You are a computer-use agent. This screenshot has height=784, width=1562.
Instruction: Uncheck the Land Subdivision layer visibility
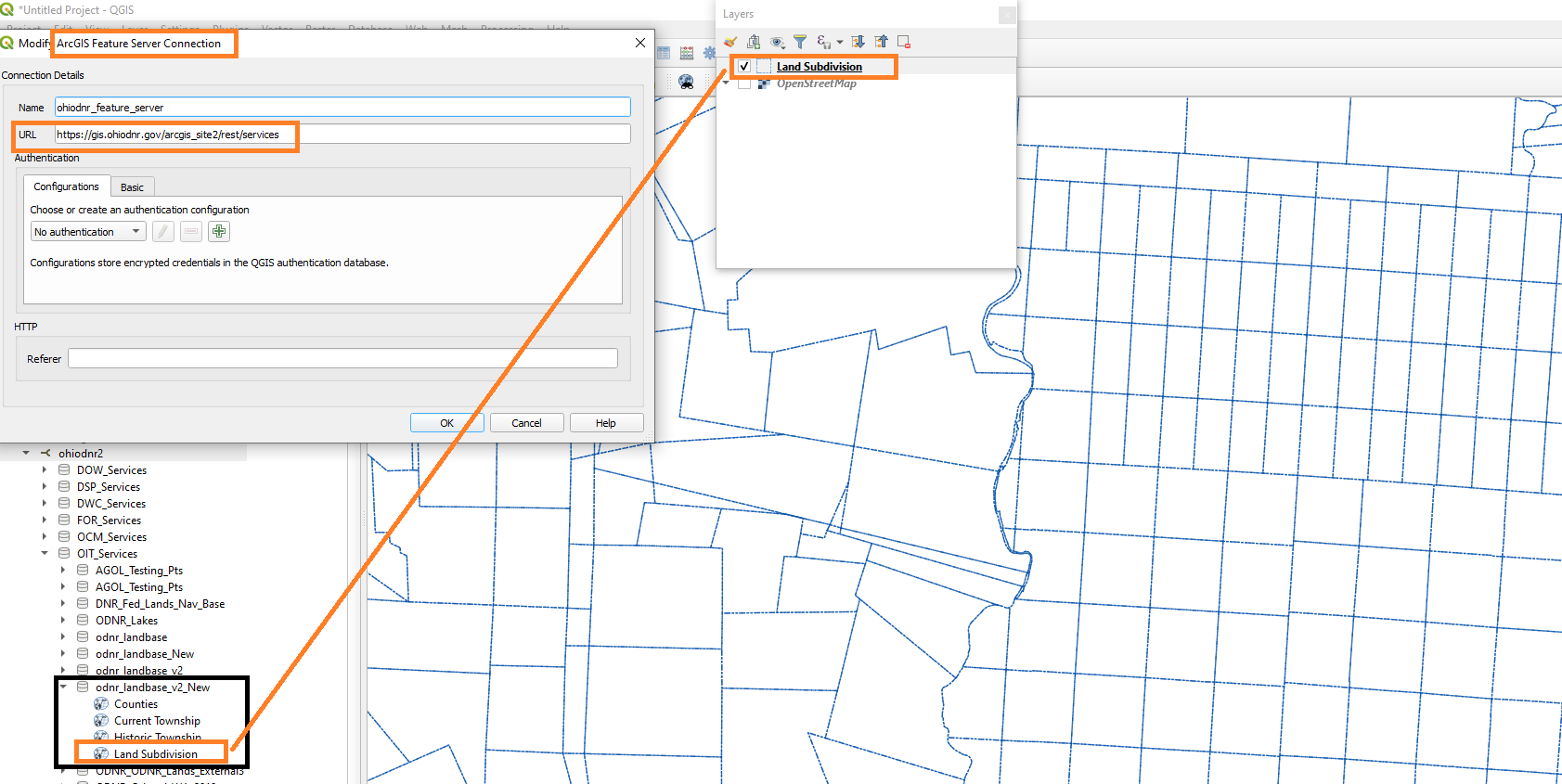tap(744, 67)
